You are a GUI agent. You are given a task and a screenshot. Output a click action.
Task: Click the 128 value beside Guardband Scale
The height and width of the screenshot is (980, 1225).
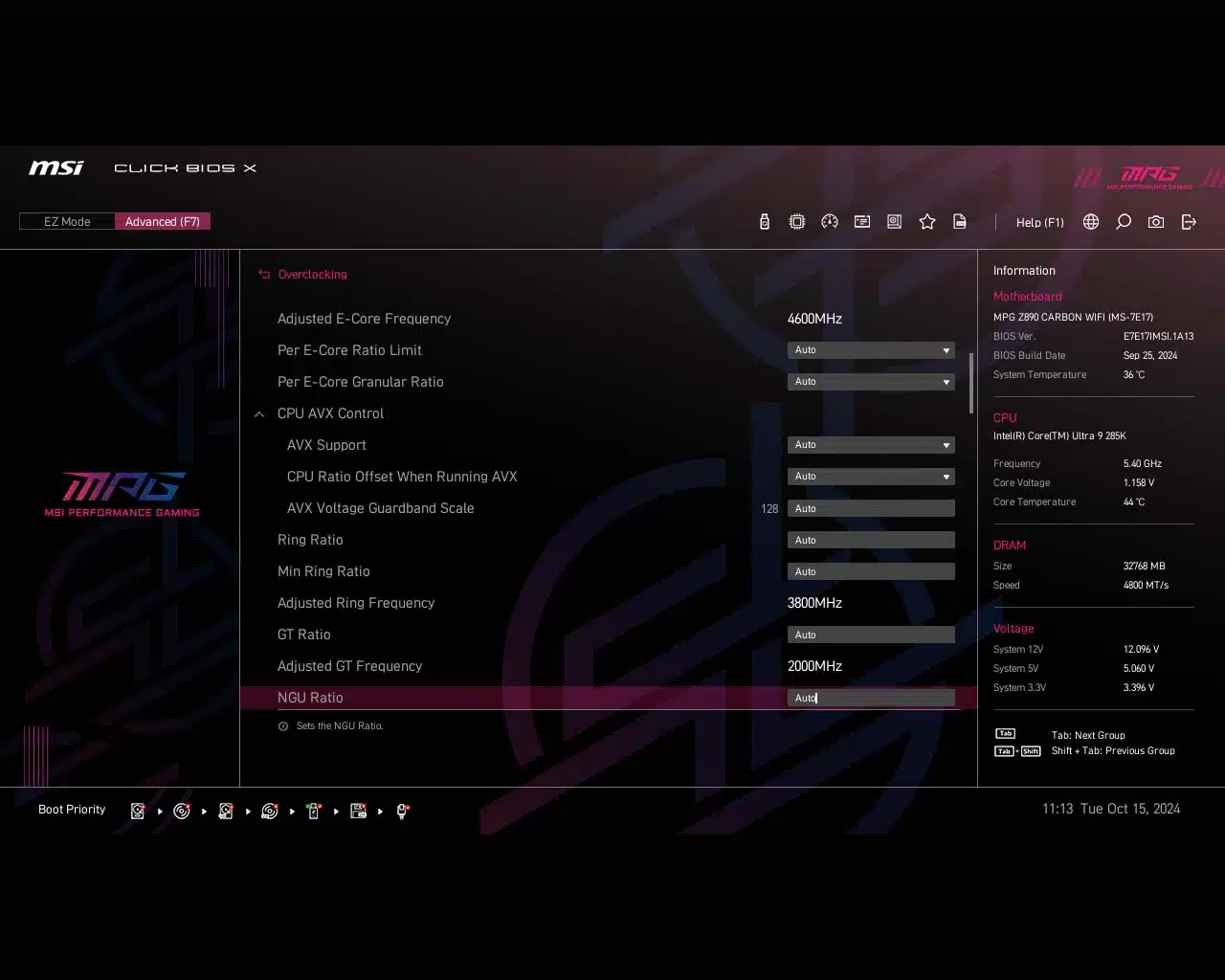pos(769,509)
